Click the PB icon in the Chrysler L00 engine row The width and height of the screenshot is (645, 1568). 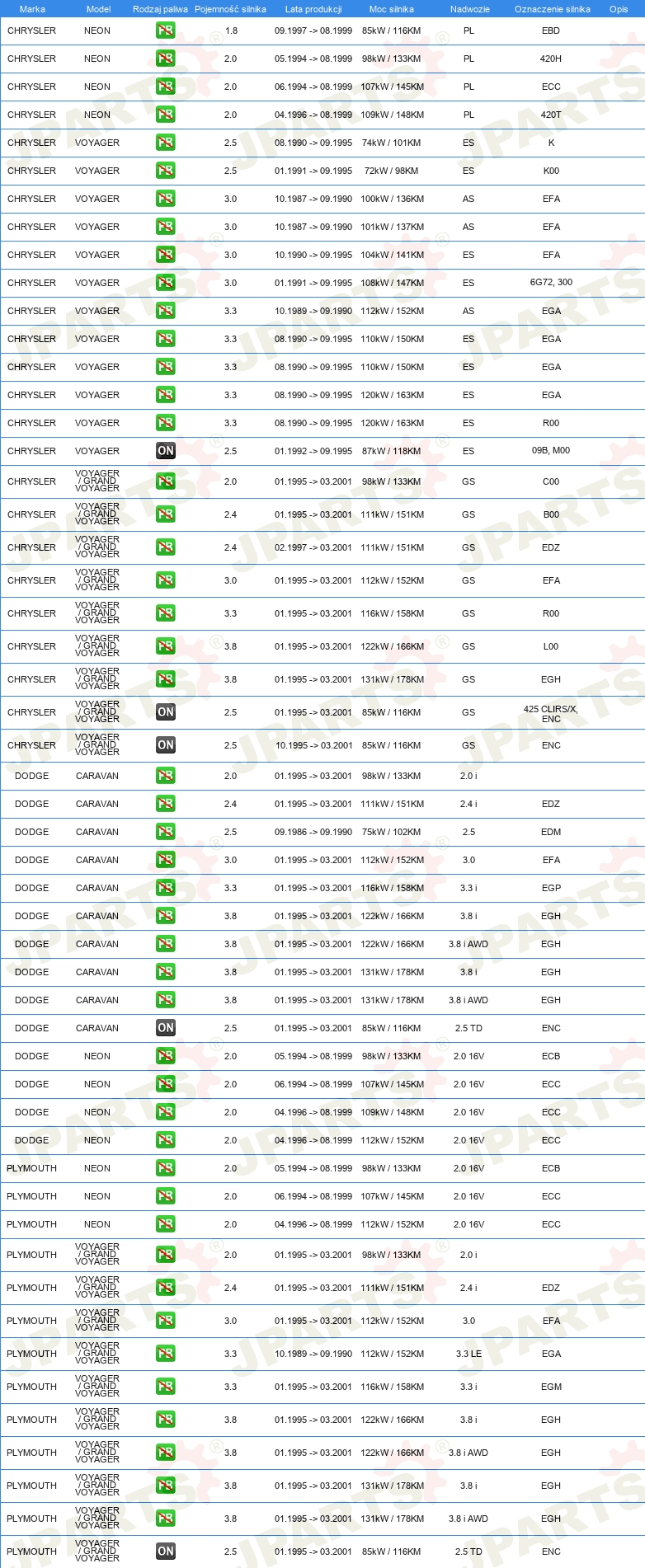(166, 646)
